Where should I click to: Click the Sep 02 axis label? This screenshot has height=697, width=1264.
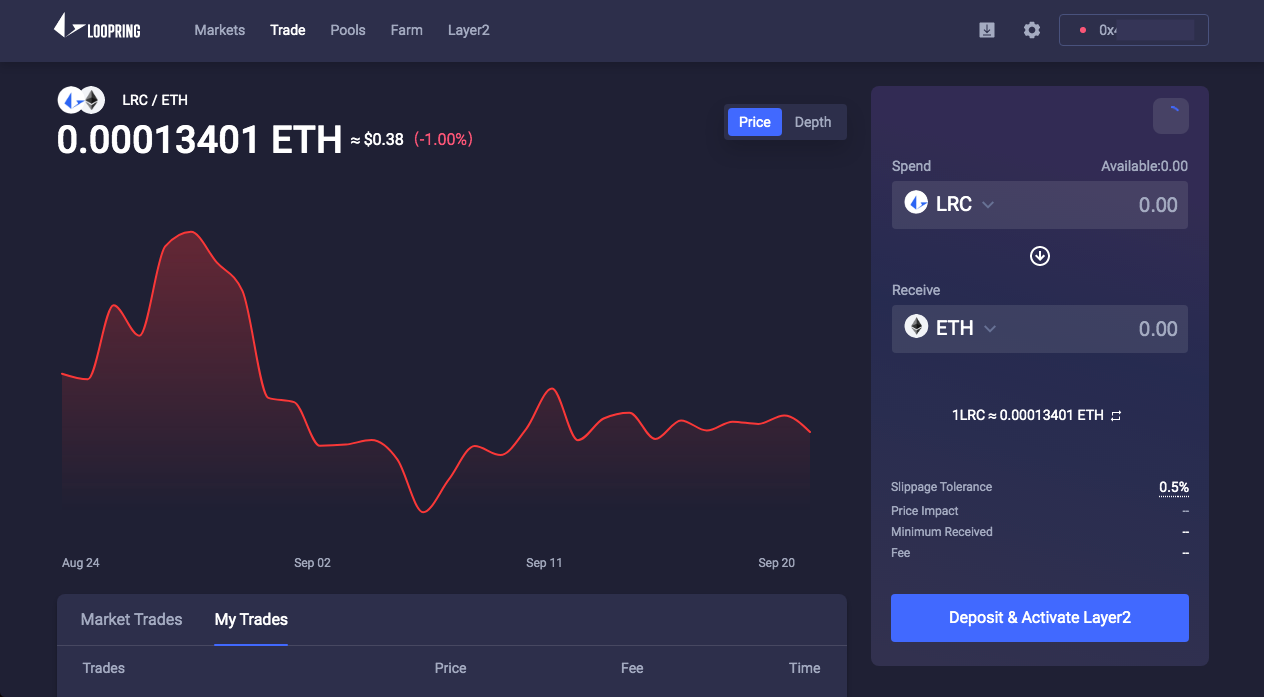[312, 563]
